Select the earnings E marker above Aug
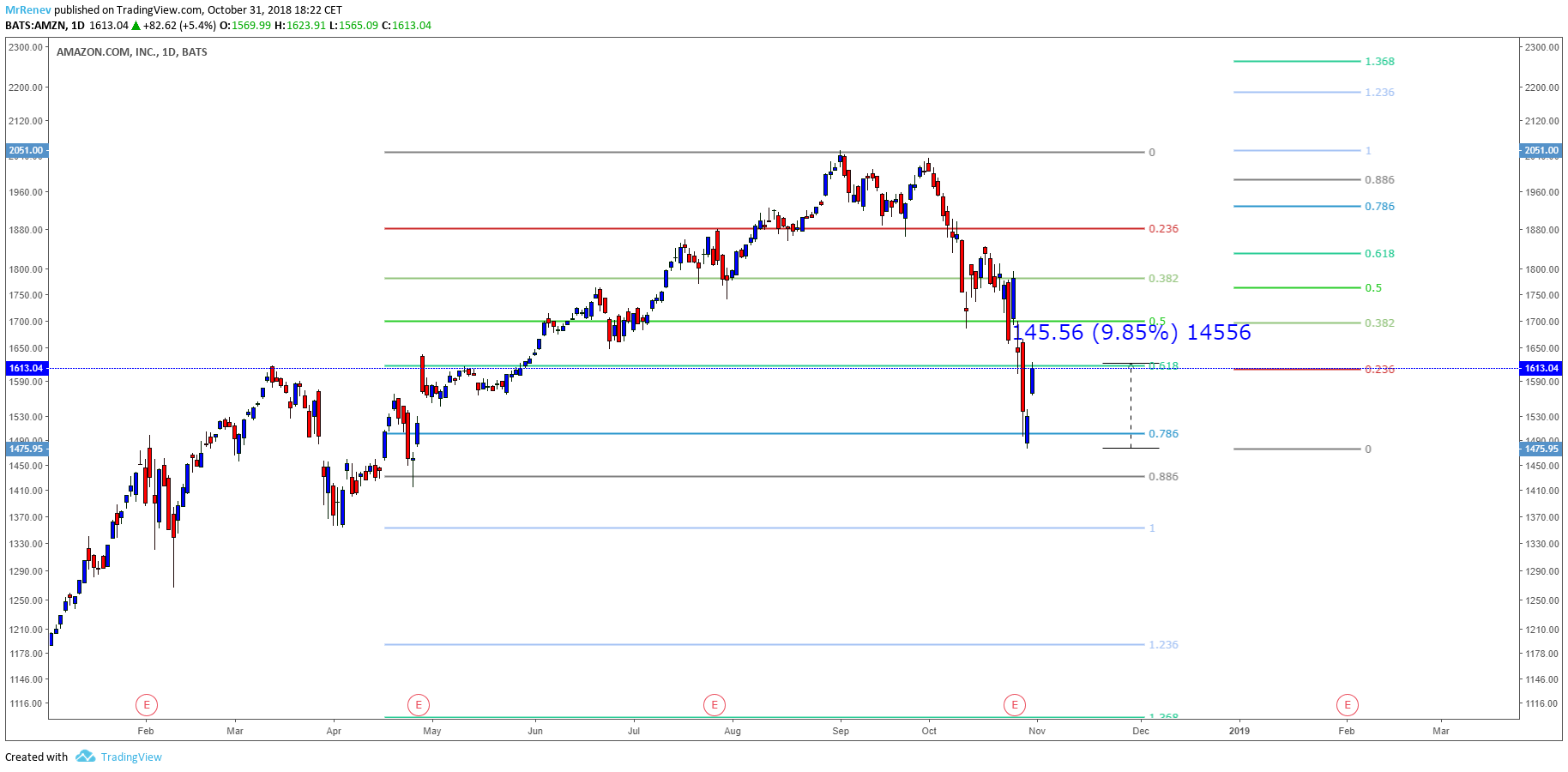 (x=715, y=705)
